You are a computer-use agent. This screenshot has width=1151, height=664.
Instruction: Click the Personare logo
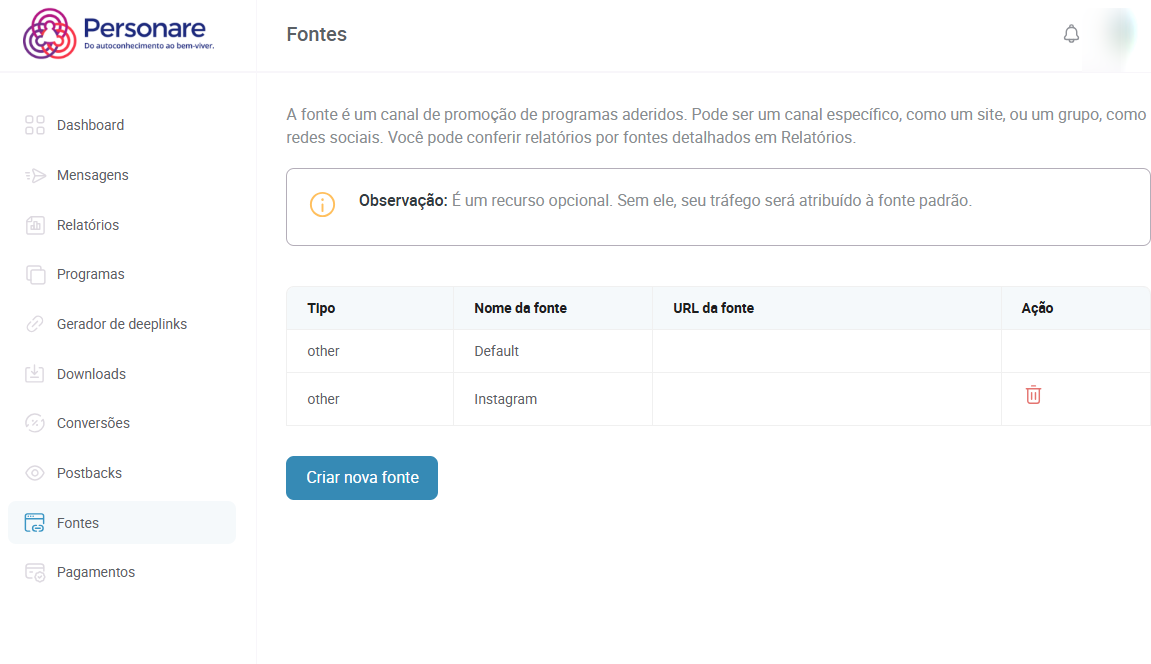(119, 34)
